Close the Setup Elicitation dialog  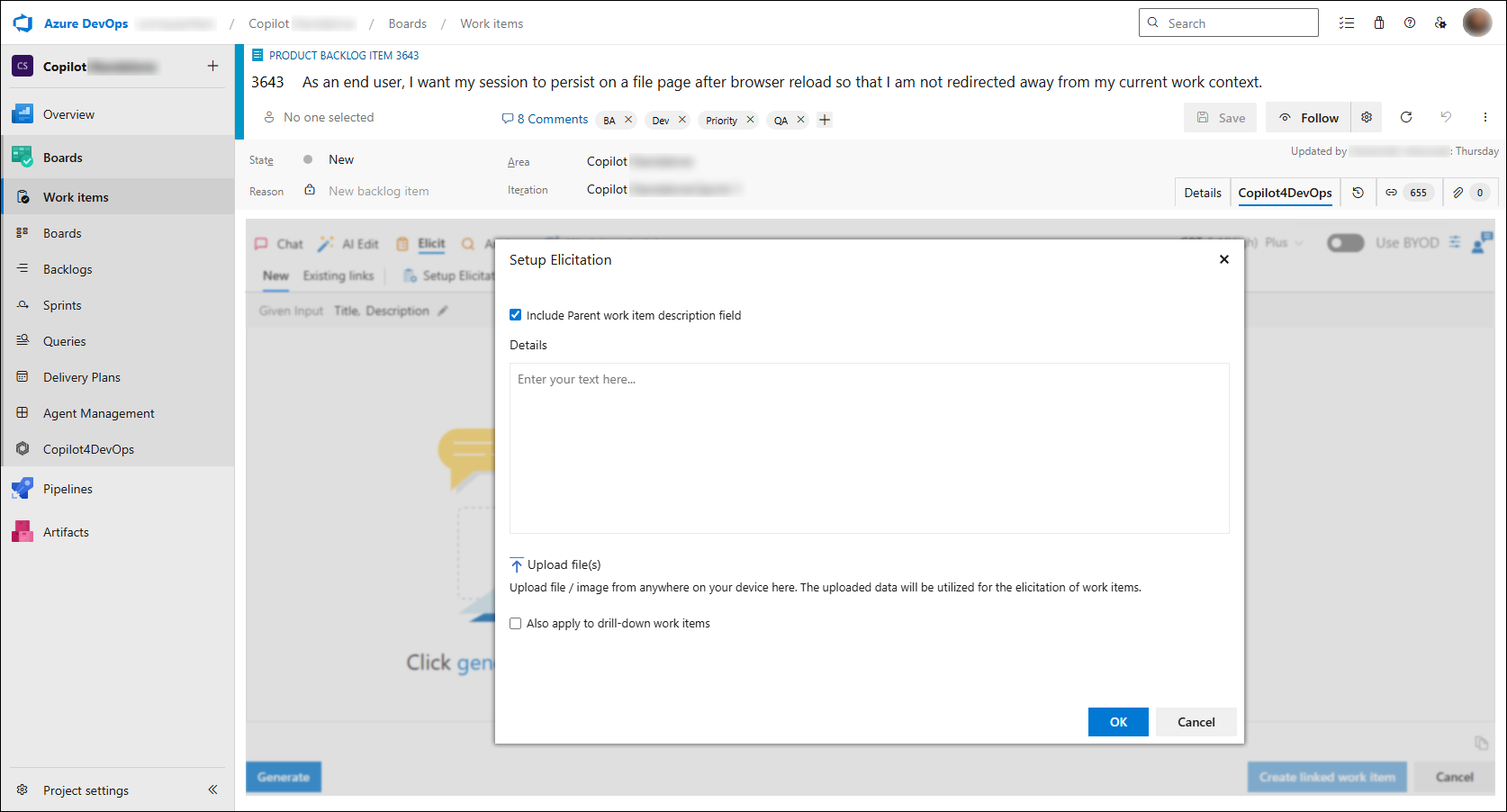[1223, 259]
